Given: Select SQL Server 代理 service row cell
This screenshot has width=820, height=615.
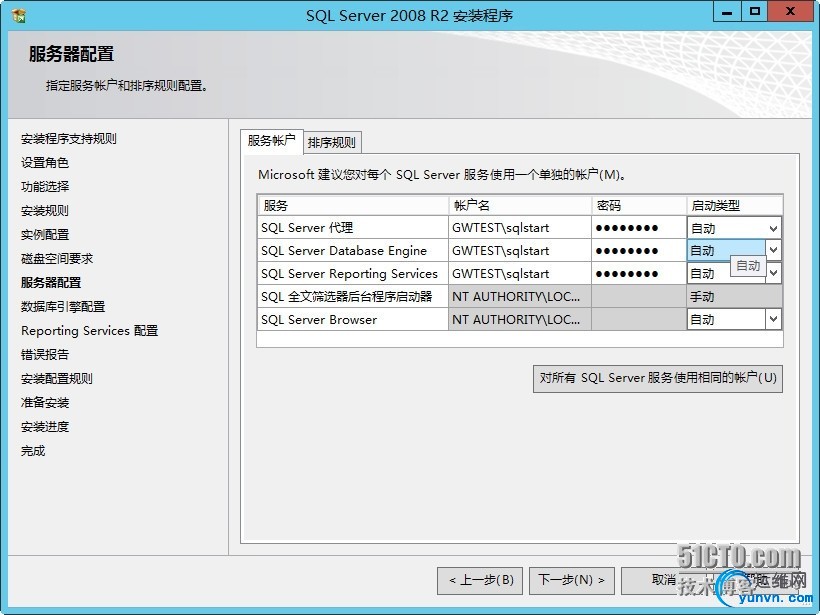Looking at the screenshot, I should tap(353, 228).
